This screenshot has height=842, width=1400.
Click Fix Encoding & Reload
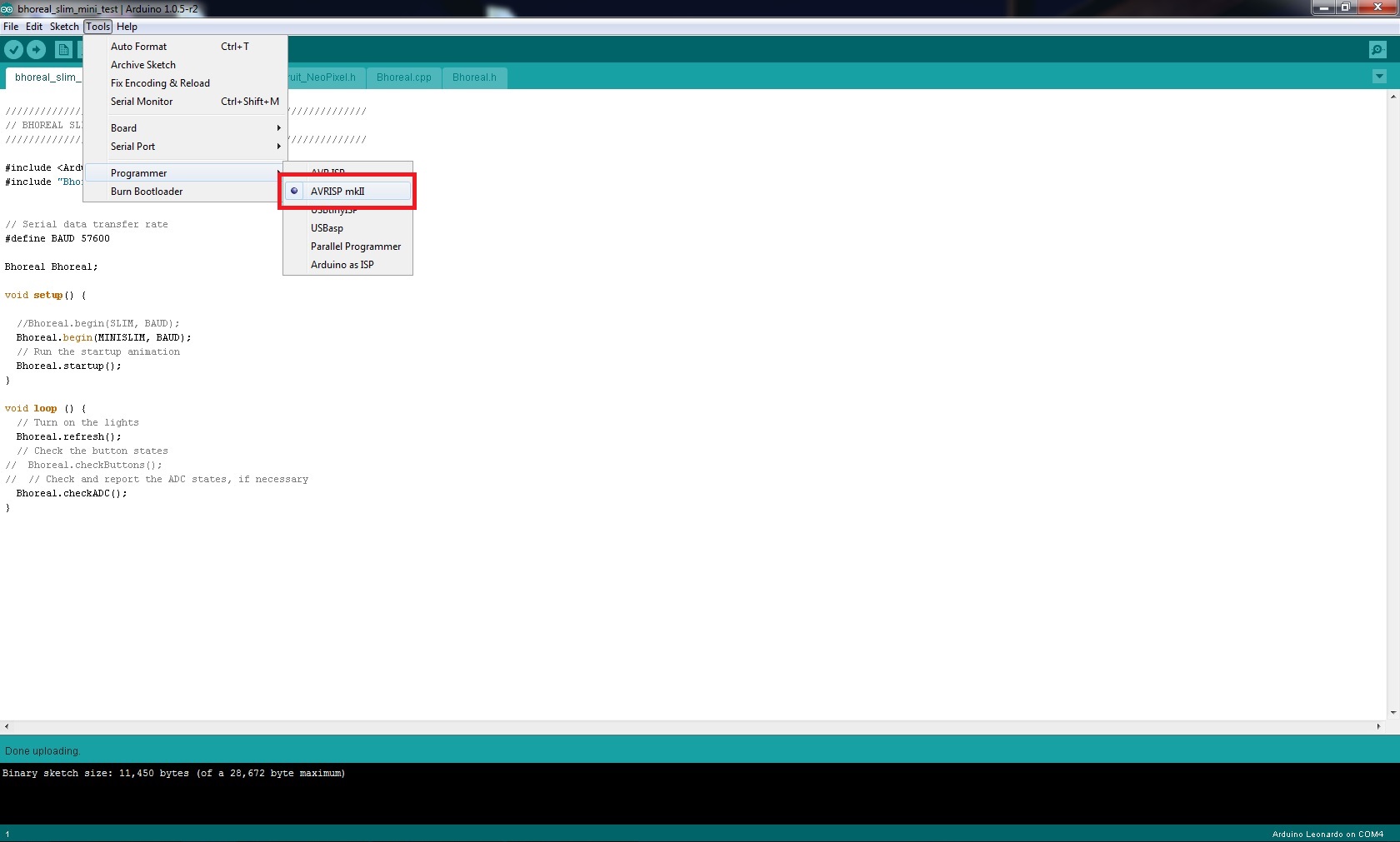pyautogui.click(x=186, y=83)
